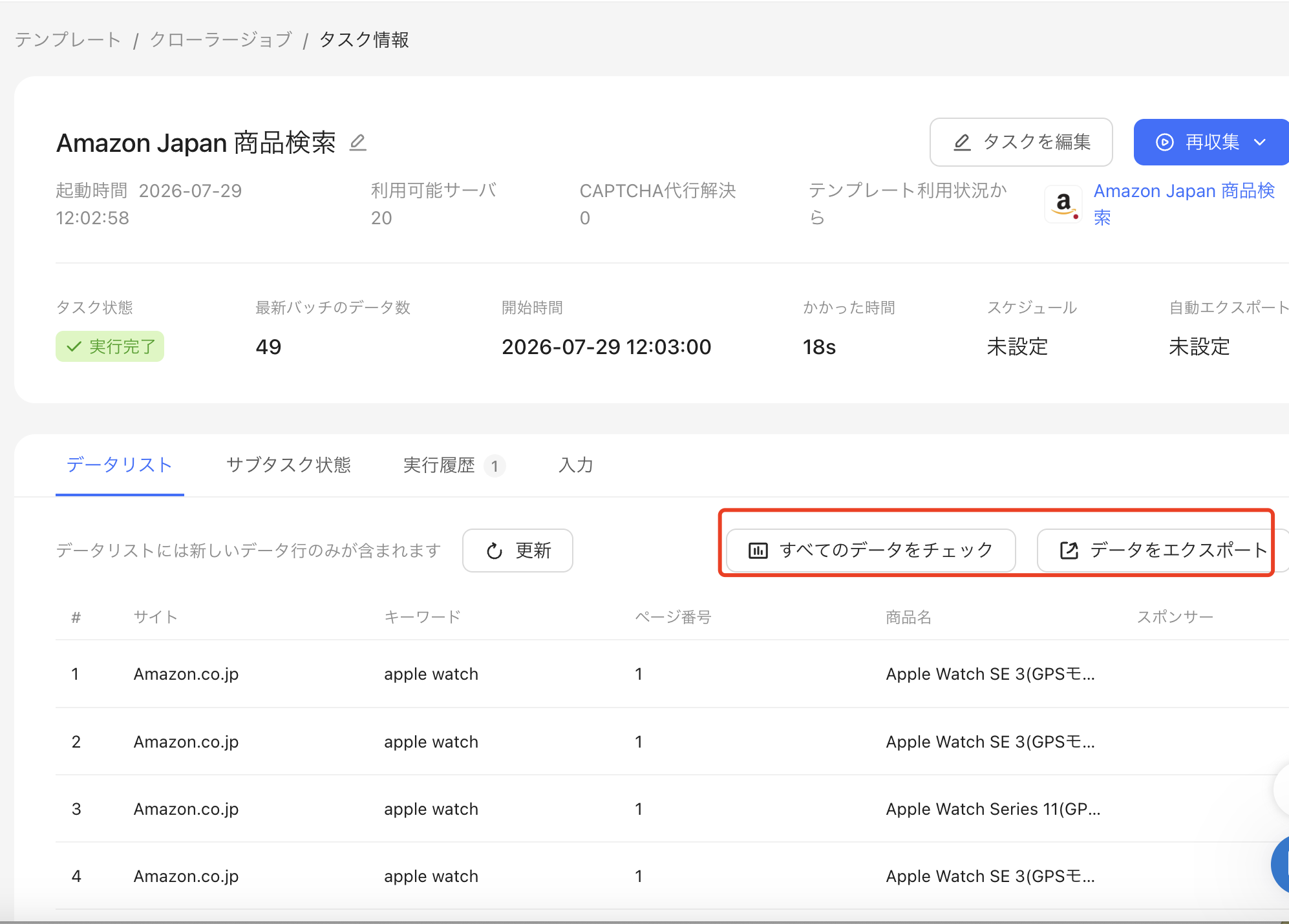Viewport: 1289px width, 924px height.
Task: Click 未設定 under スケジュール
Action: [x=1017, y=347]
